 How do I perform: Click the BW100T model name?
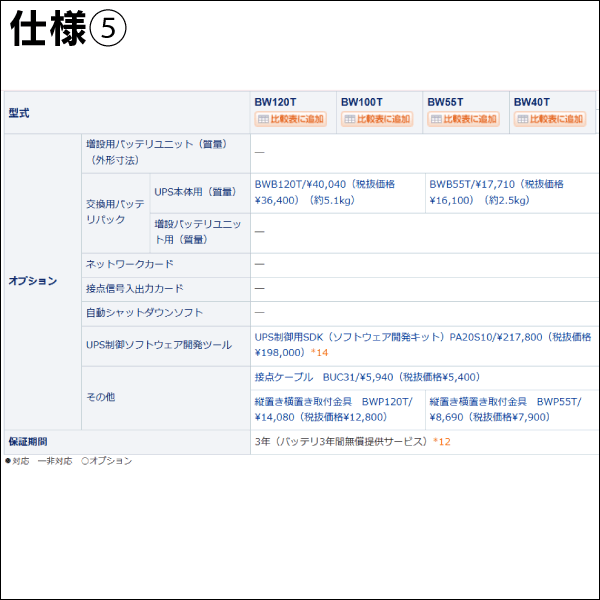pos(362,102)
